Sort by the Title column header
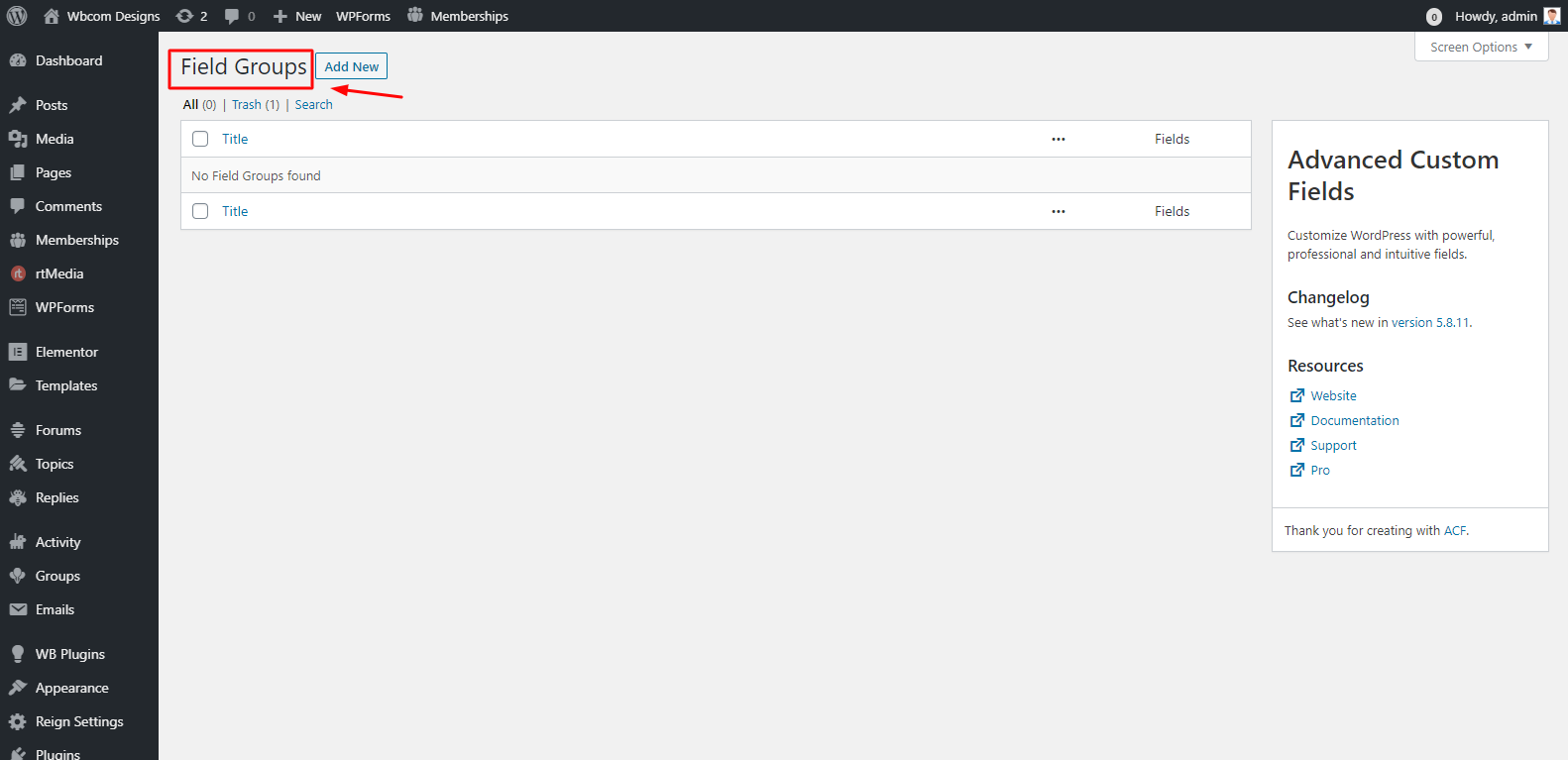Image resolution: width=1568 pixels, height=760 pixels. (x=235, y=139)
